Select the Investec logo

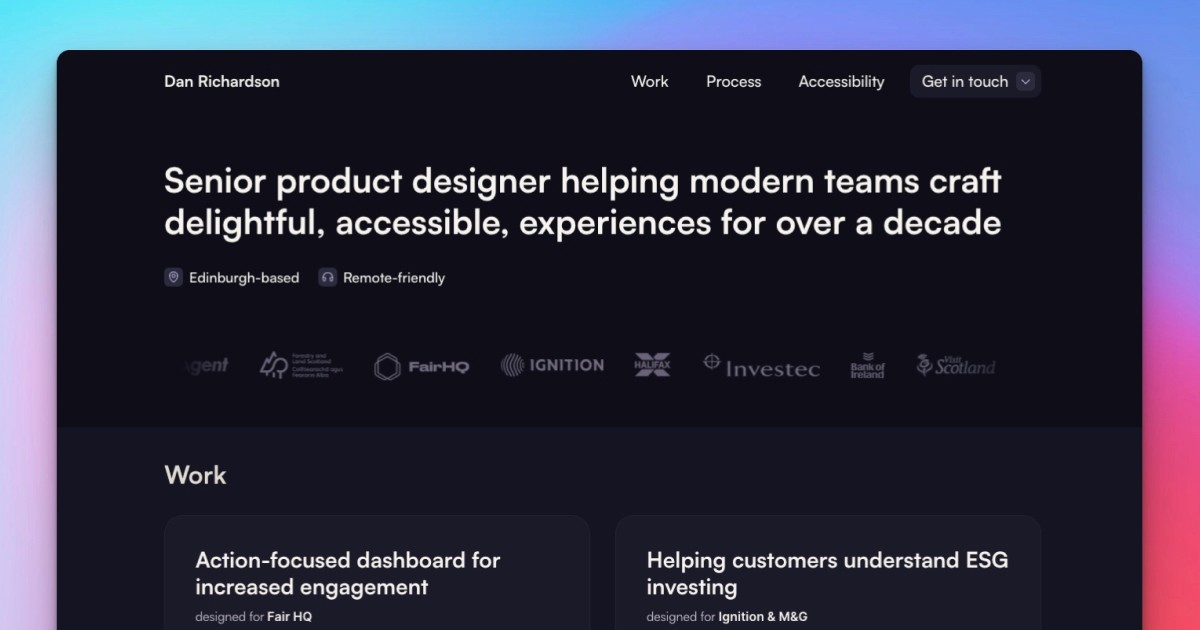[x=761, y=366]
